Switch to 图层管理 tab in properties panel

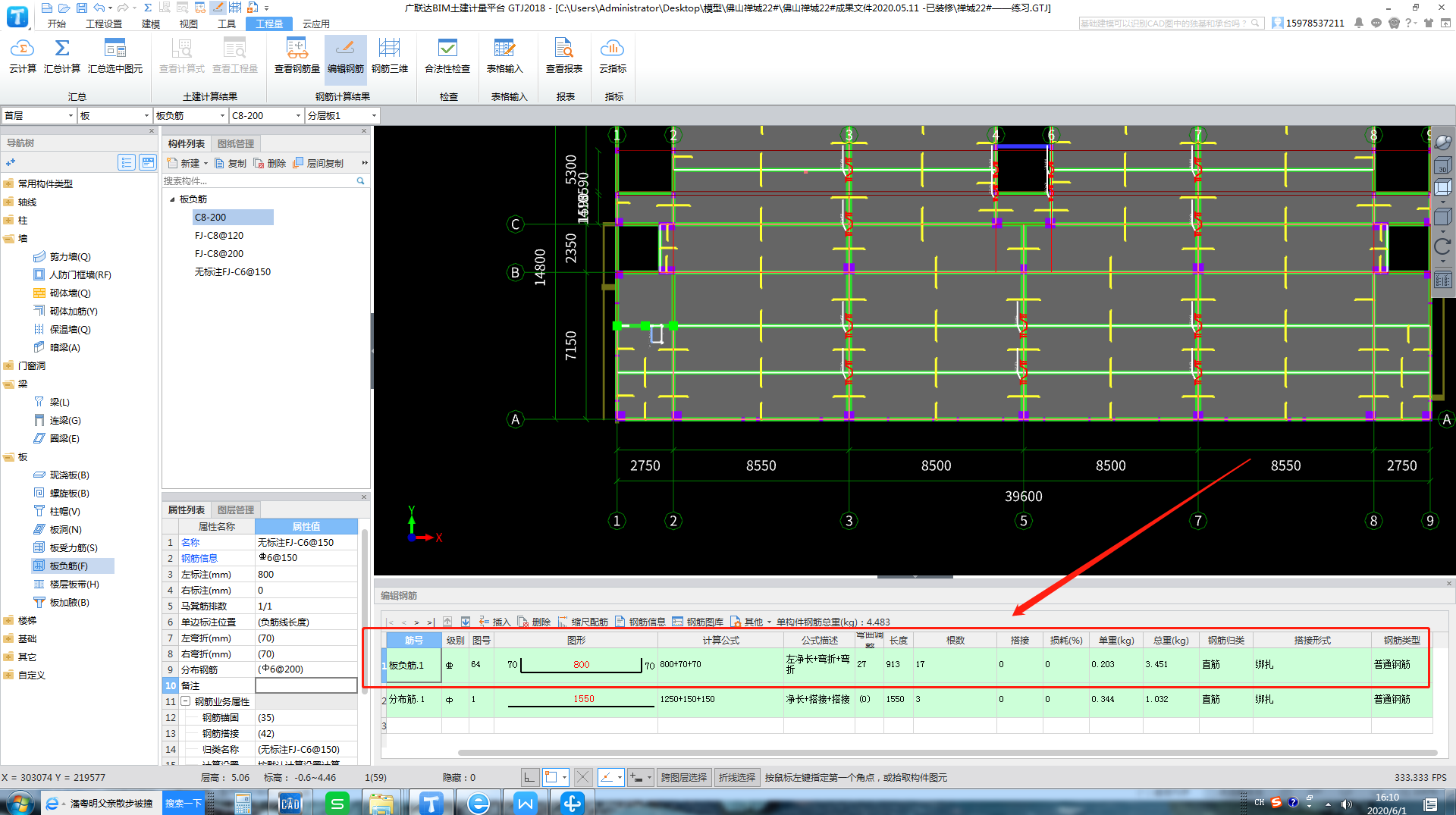pos(236,509)
